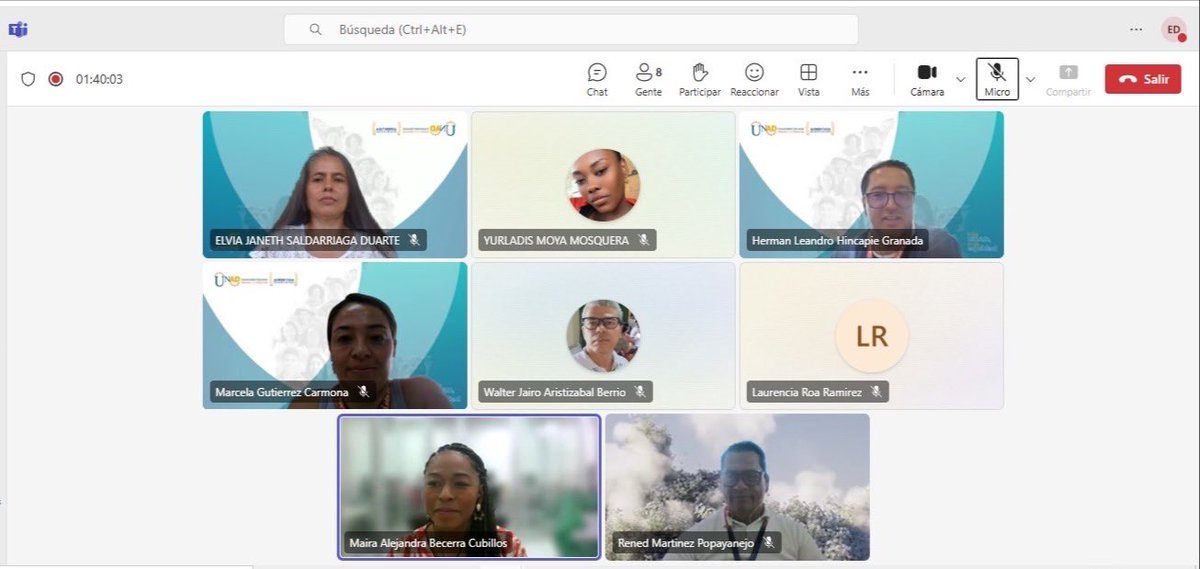Click muted mic icon beside Rened Martinez
1200x569 pixels.
click(768, 543)
